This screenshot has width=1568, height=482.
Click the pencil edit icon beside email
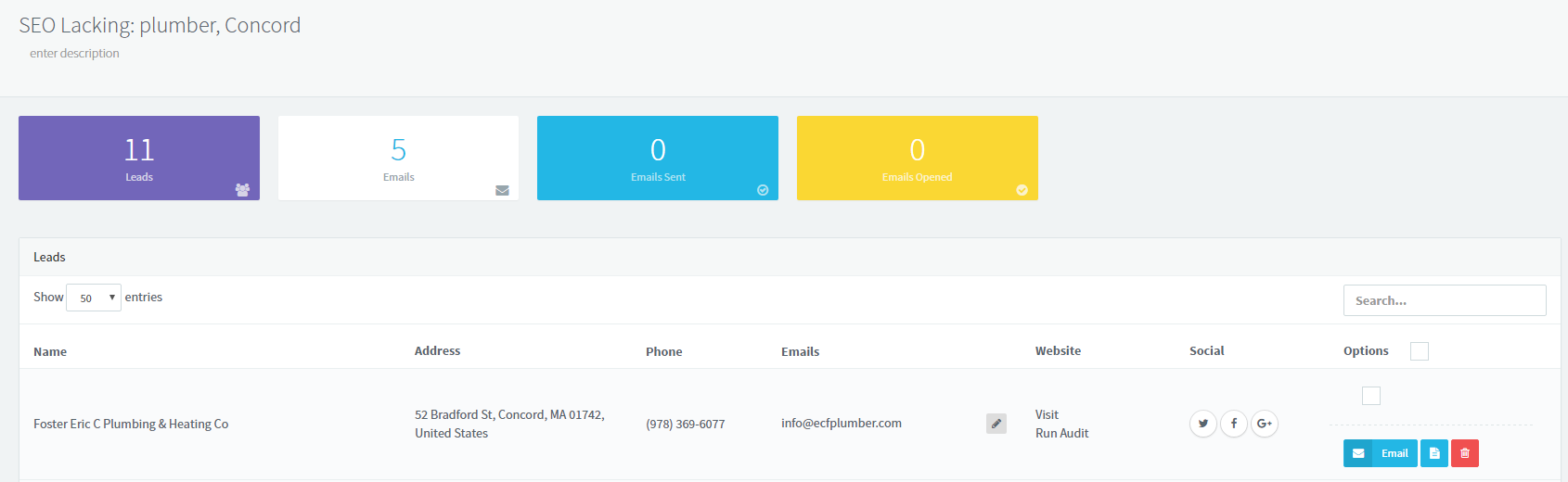pyautogui.click(x=996, y=424)
